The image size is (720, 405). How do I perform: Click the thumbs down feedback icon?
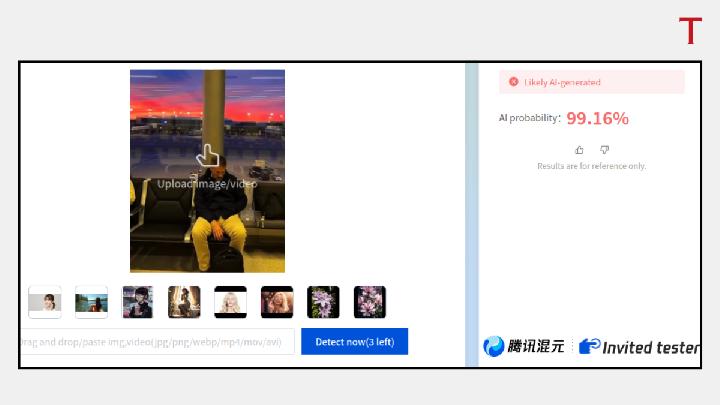pyautogui.click(x=604, y=150)
